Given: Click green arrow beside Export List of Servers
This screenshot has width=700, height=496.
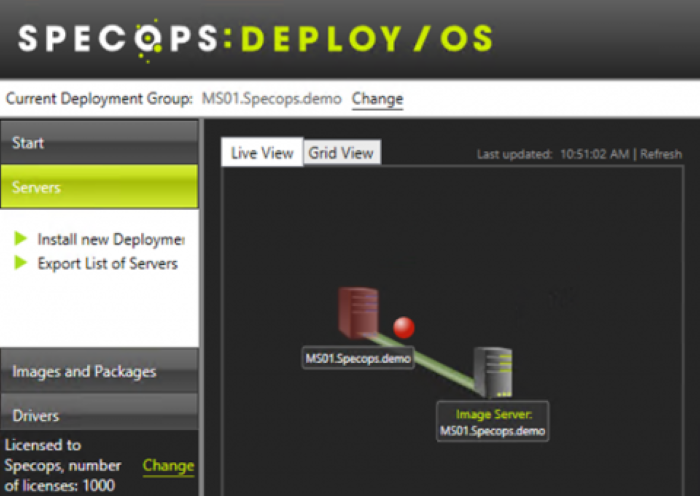Looking at the screenshot, I should pyautogui.click(x=21, y=263).
